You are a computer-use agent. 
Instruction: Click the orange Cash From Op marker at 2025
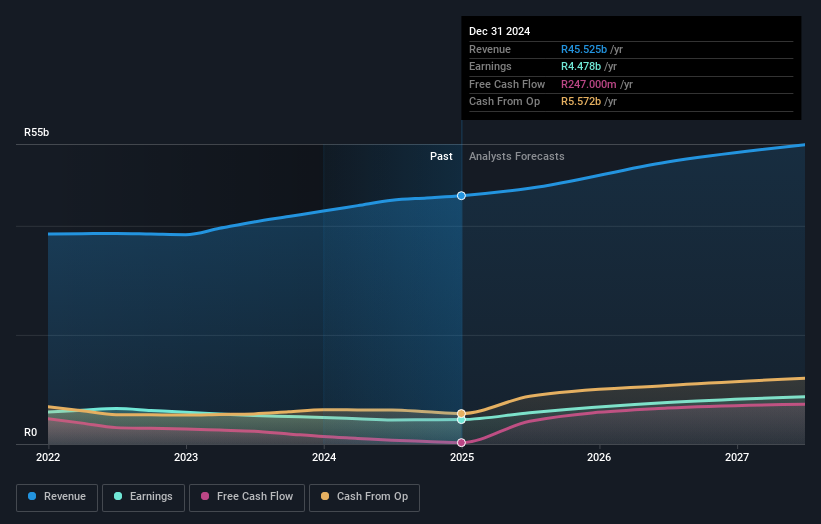pos(461,414)
